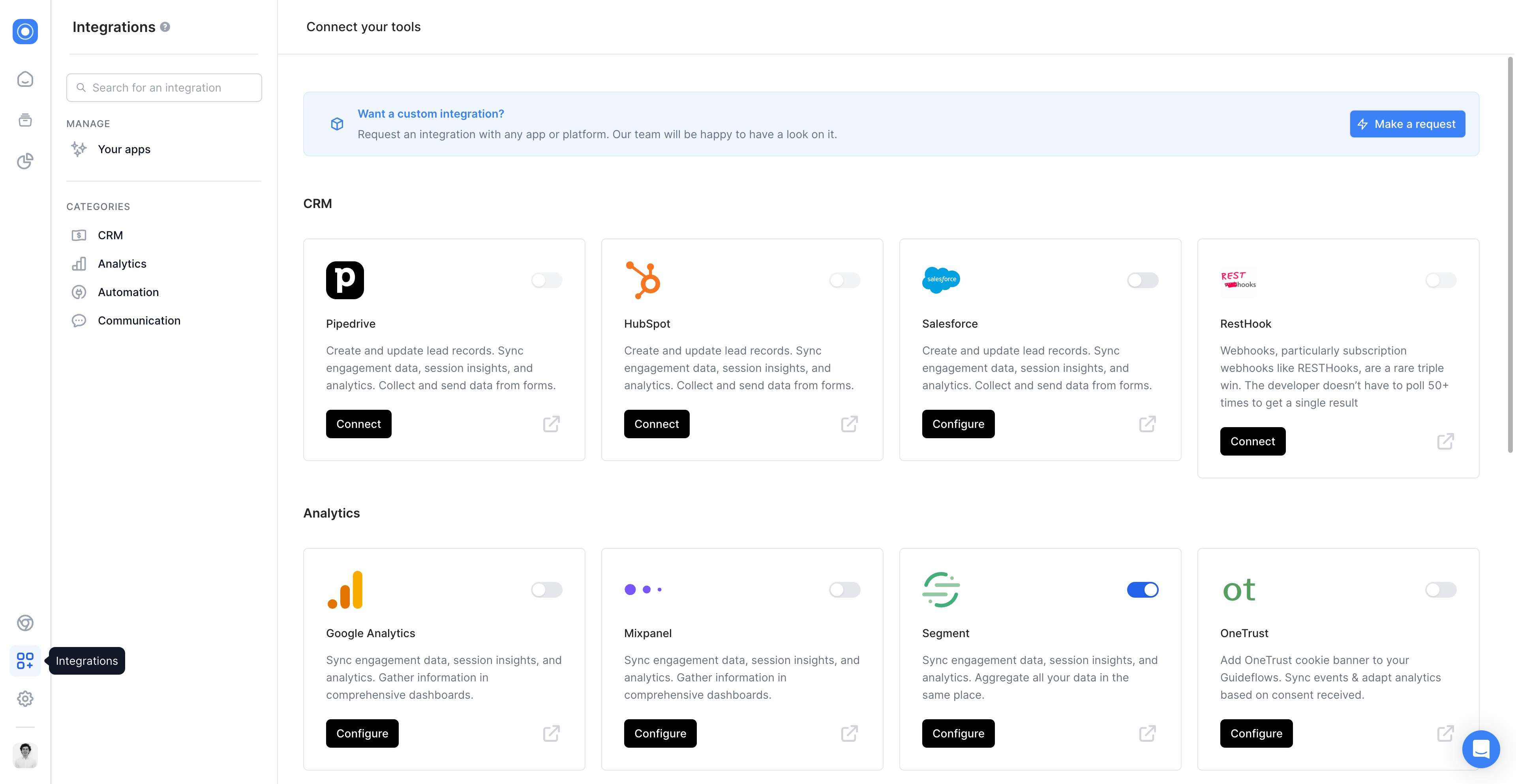1516x784 pixels.
Task: Click the HubSpot logo
Action: (643, 280)
